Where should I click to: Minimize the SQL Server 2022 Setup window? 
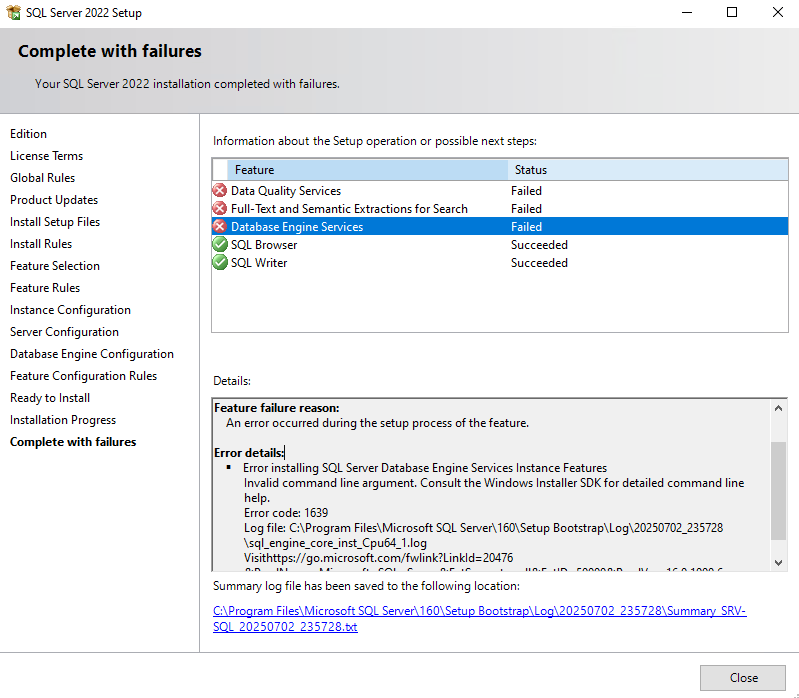point(687,12)
